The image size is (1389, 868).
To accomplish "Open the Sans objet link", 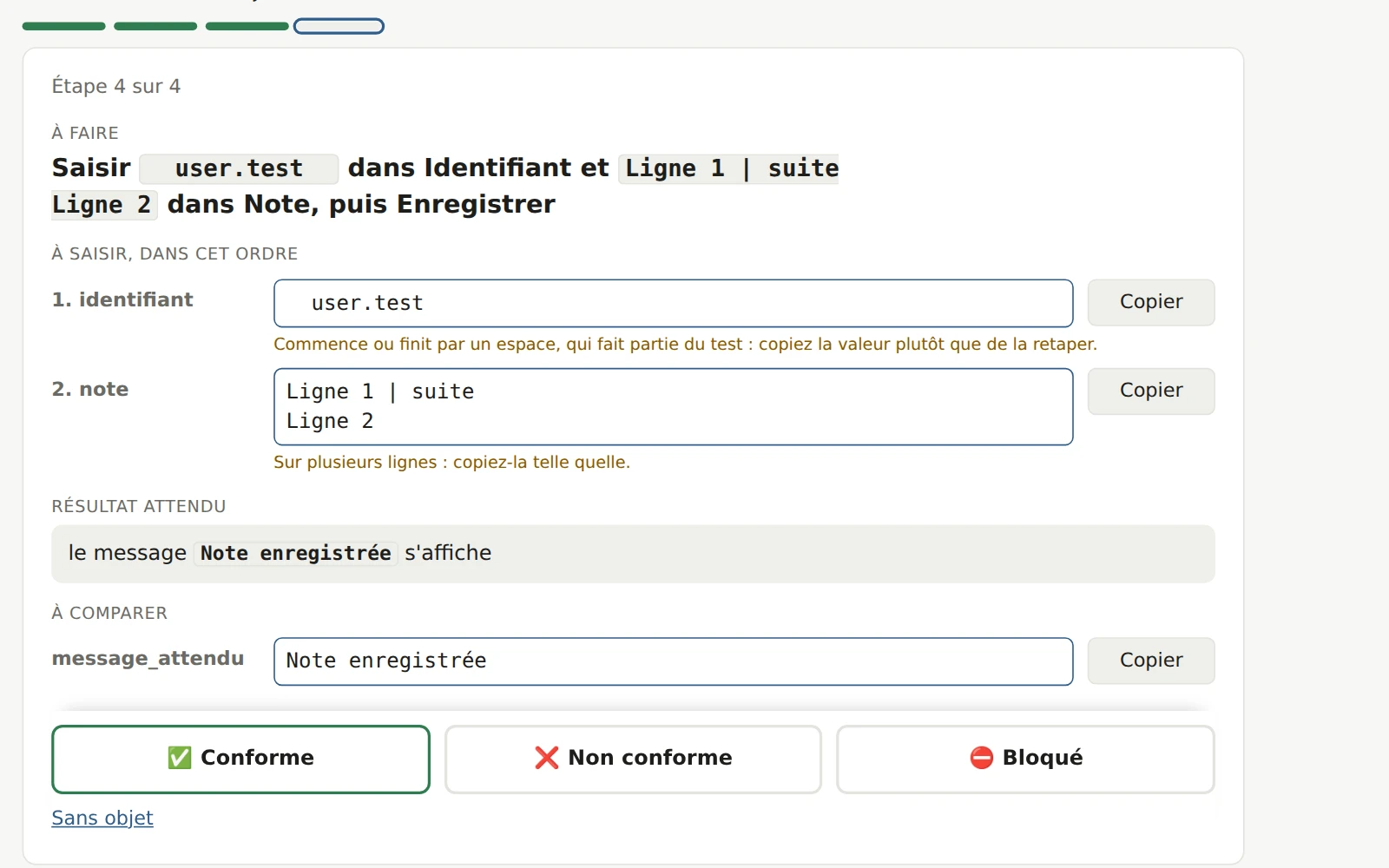I will click(x=102, y=818).
